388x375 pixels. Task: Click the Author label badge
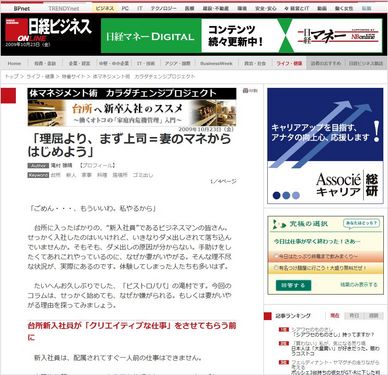click(x=38, y=166)
